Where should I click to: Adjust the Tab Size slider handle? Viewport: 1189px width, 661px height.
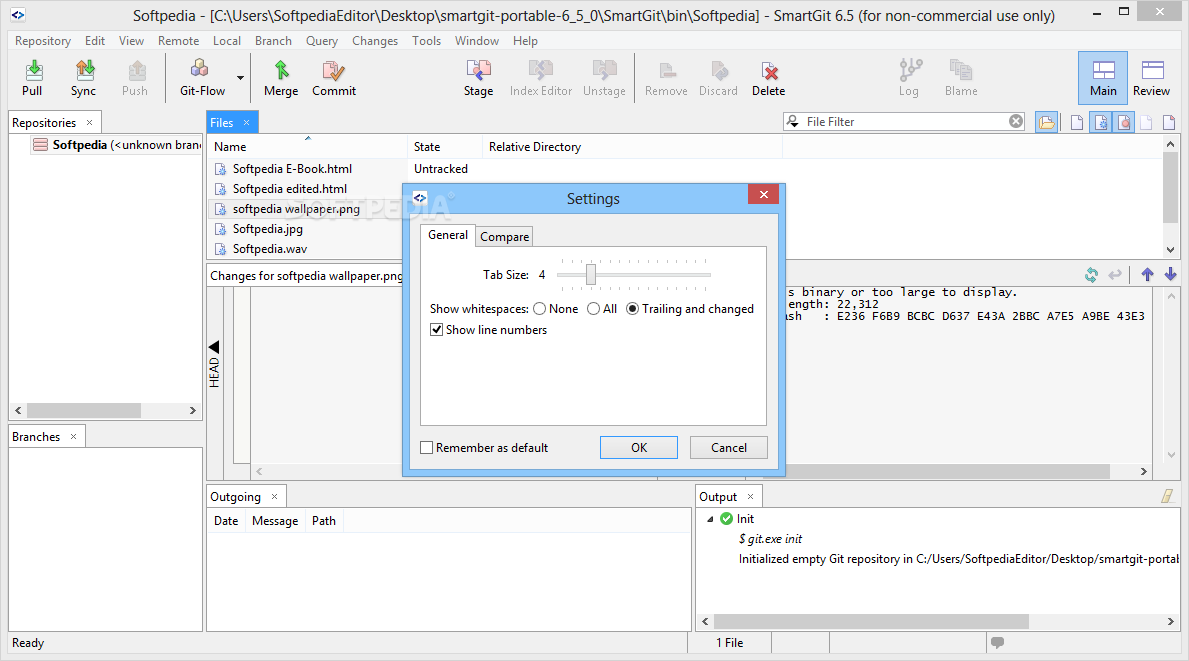click(x=591, y=274)
